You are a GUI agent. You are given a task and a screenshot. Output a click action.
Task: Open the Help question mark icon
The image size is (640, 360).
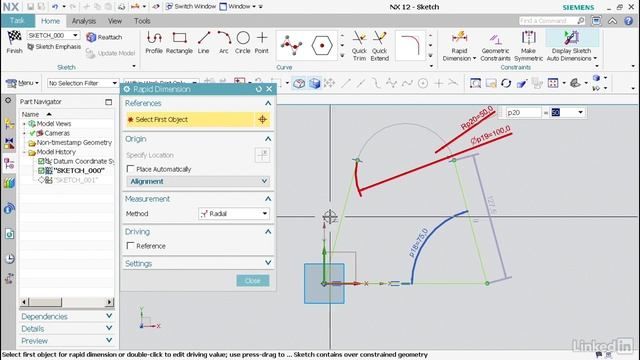pos(629,21)
